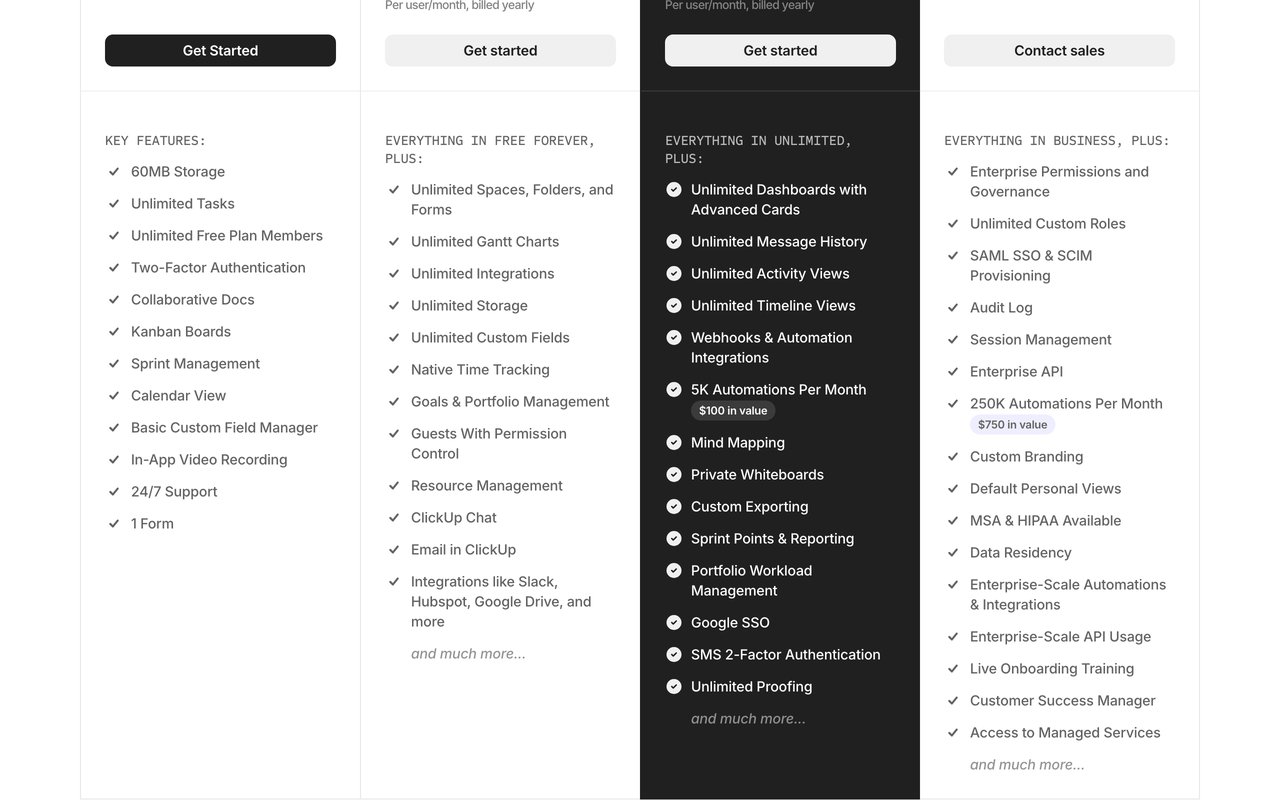This screenshot has width=1280, height=800.
Task: Click the dark Get Started button
Action: [x=220, y=51]
